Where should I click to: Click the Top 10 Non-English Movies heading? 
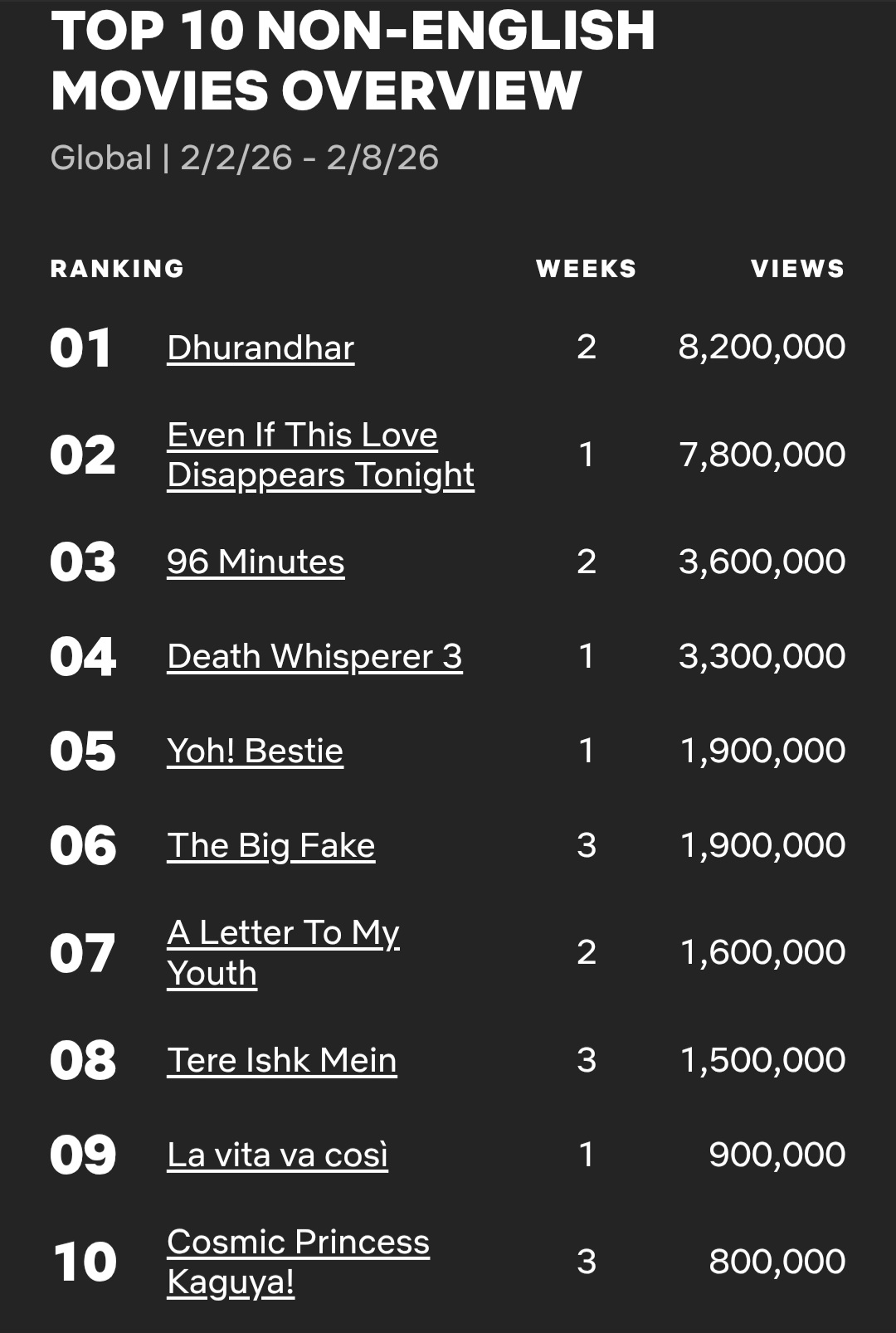[x=353, y=60]
